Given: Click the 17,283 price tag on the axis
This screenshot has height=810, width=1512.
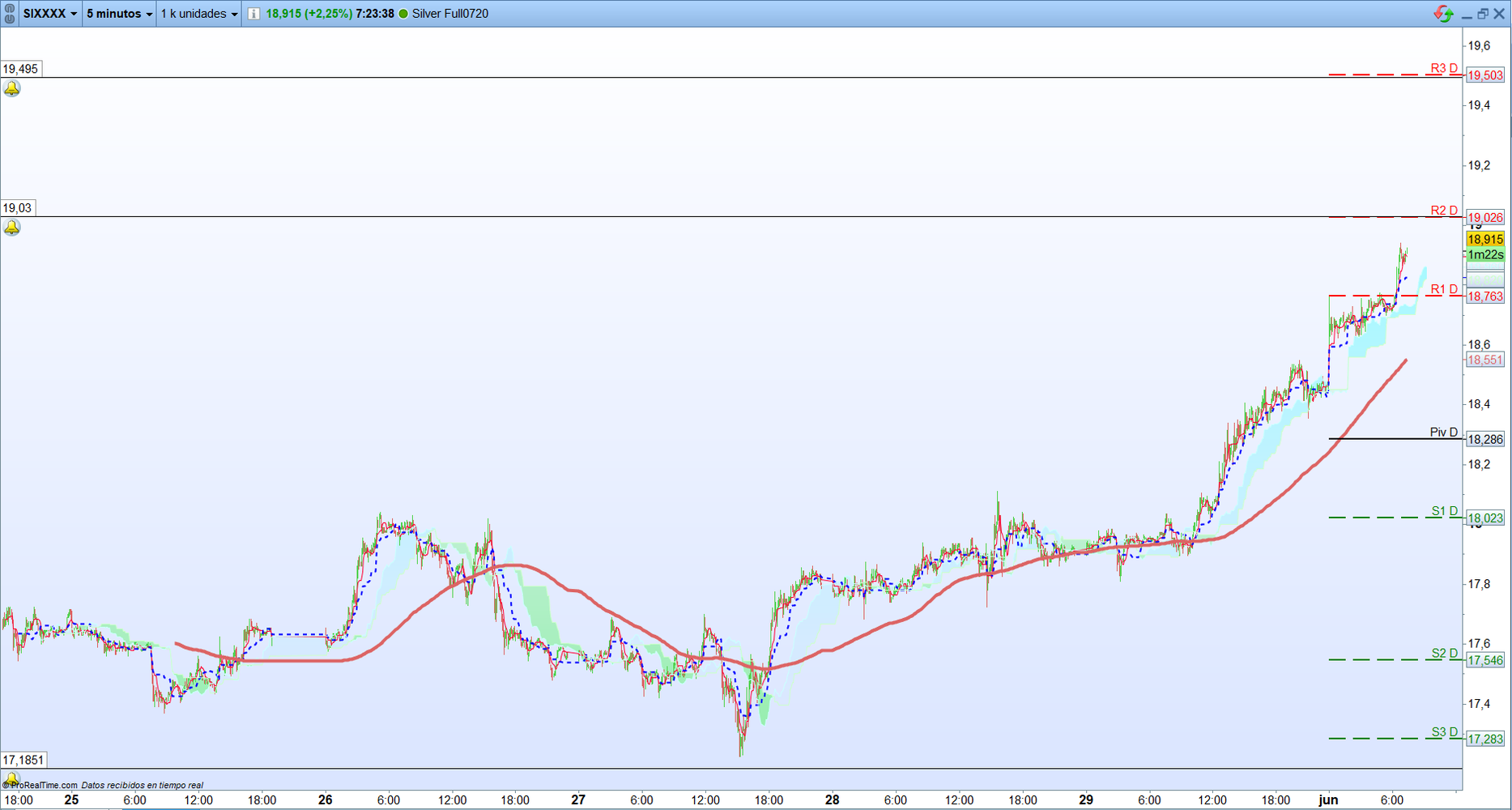Looking at the screenshot, I should 1485,739.
